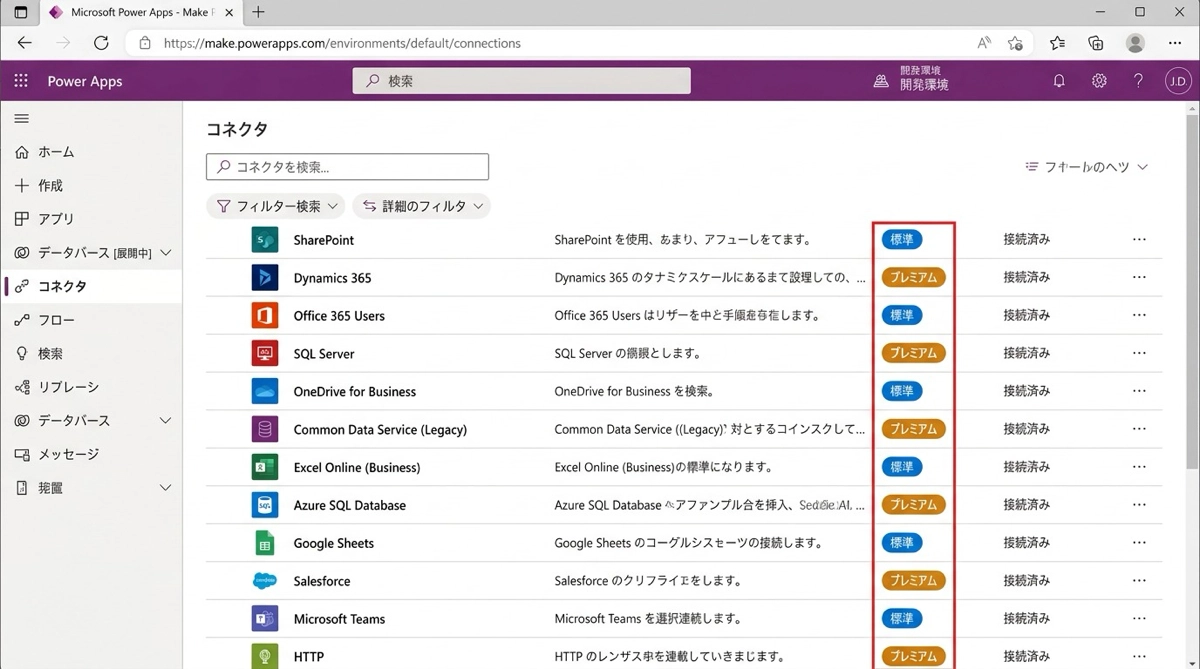Screen dimensions: 1200x669
Task: Click the SQL Server connector icon
Action: tap(265, 354)
